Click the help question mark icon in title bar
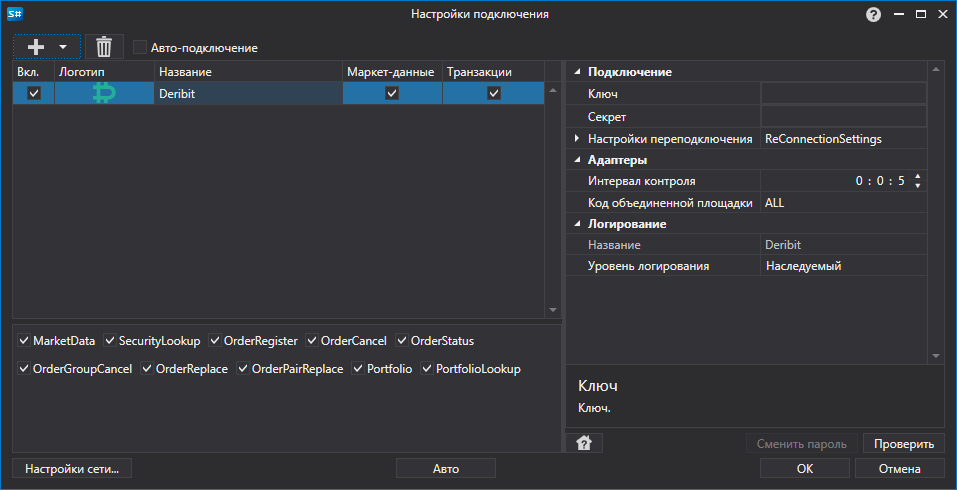The height and width of the screenshot is (490, 957). coord(873,15)
